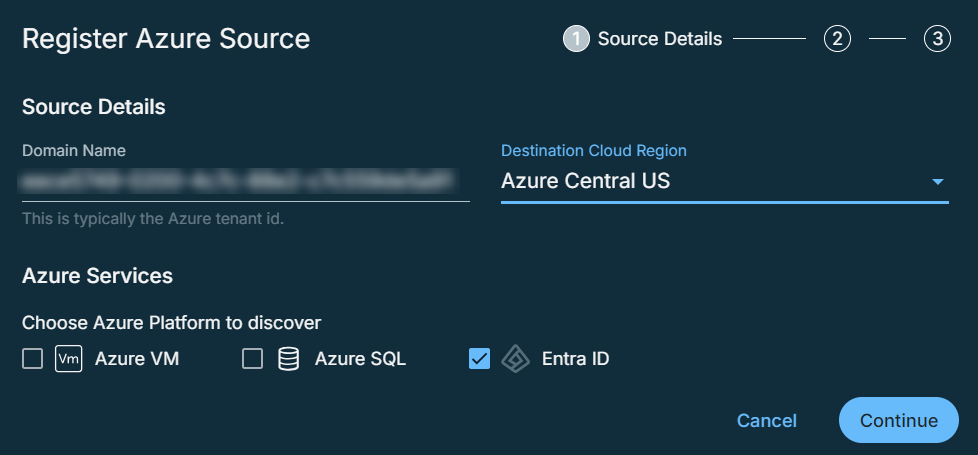Click the Destination Cloud Region label
The image size is (978, 455).
[x=594, y=150]
